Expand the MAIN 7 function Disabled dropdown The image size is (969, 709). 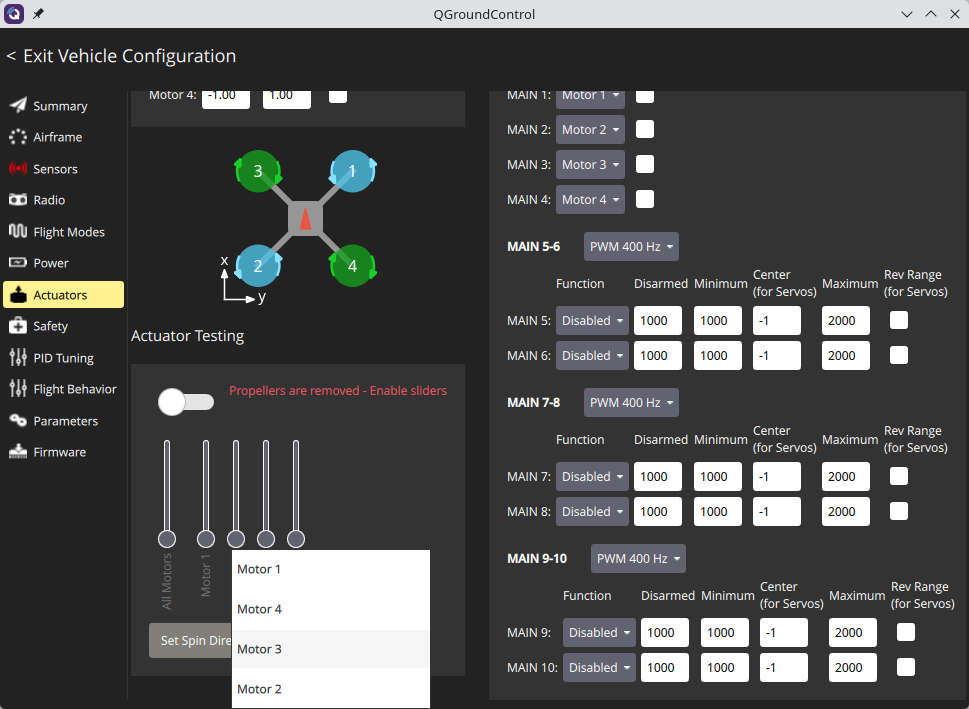(592, 477)
